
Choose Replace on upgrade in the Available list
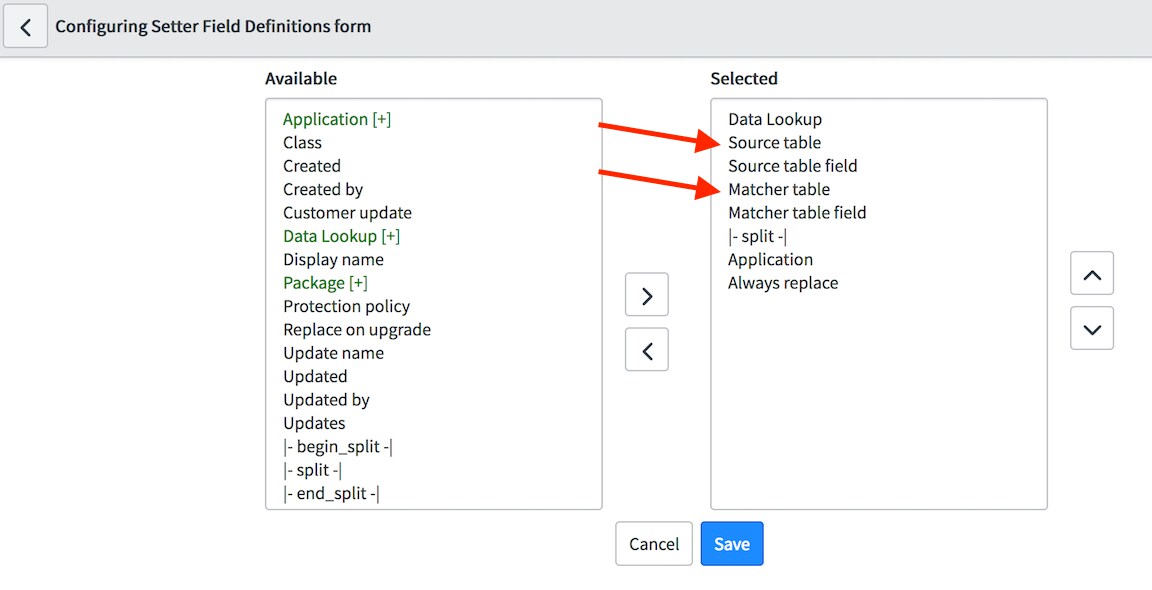357,330
